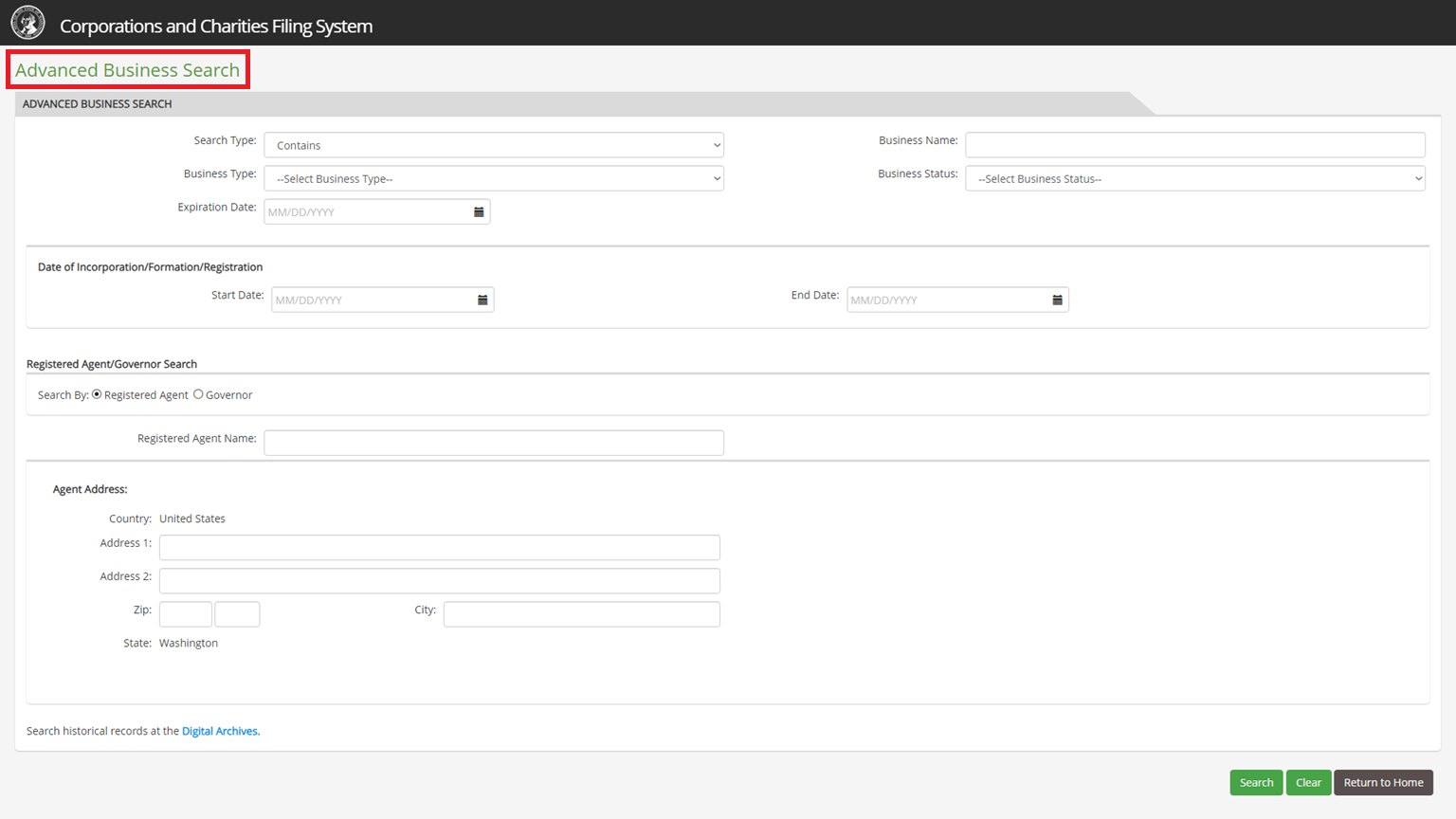This screenshot has height=819, width=1456.
Task: Click the green Search button
Action: (1256, 782)
